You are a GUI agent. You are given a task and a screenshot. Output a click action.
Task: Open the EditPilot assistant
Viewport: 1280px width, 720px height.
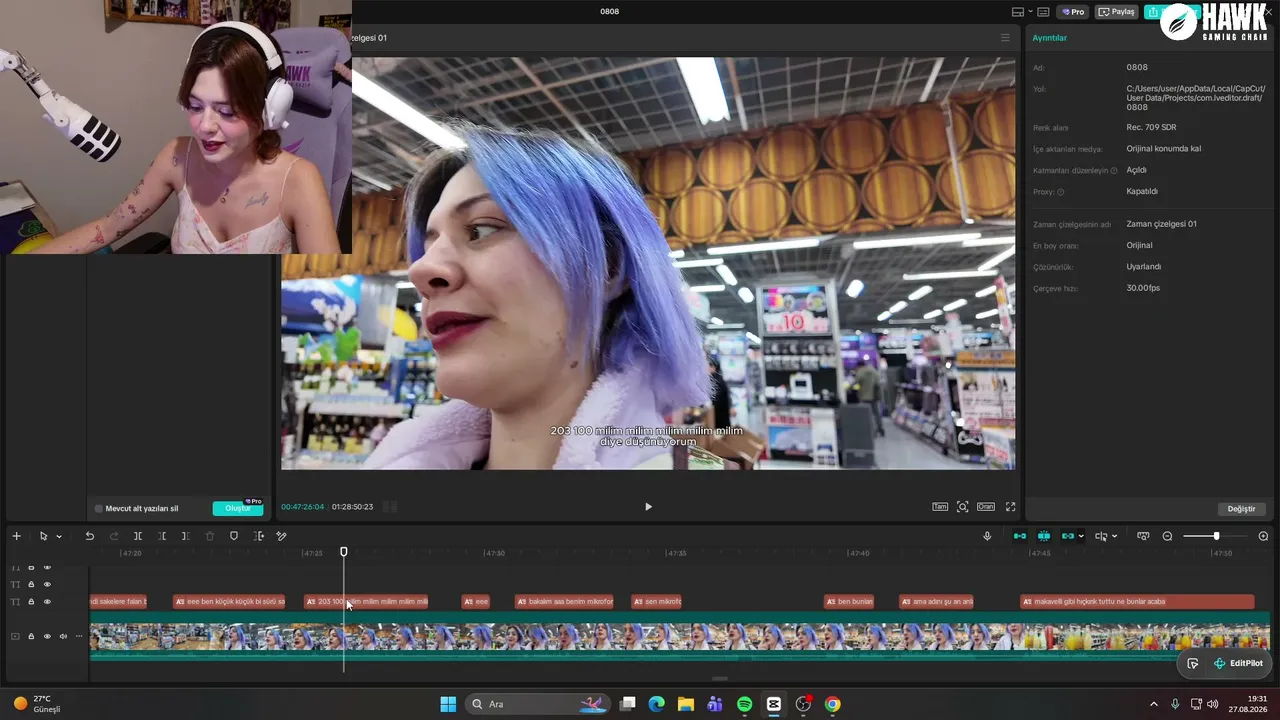coord(1238,663)
